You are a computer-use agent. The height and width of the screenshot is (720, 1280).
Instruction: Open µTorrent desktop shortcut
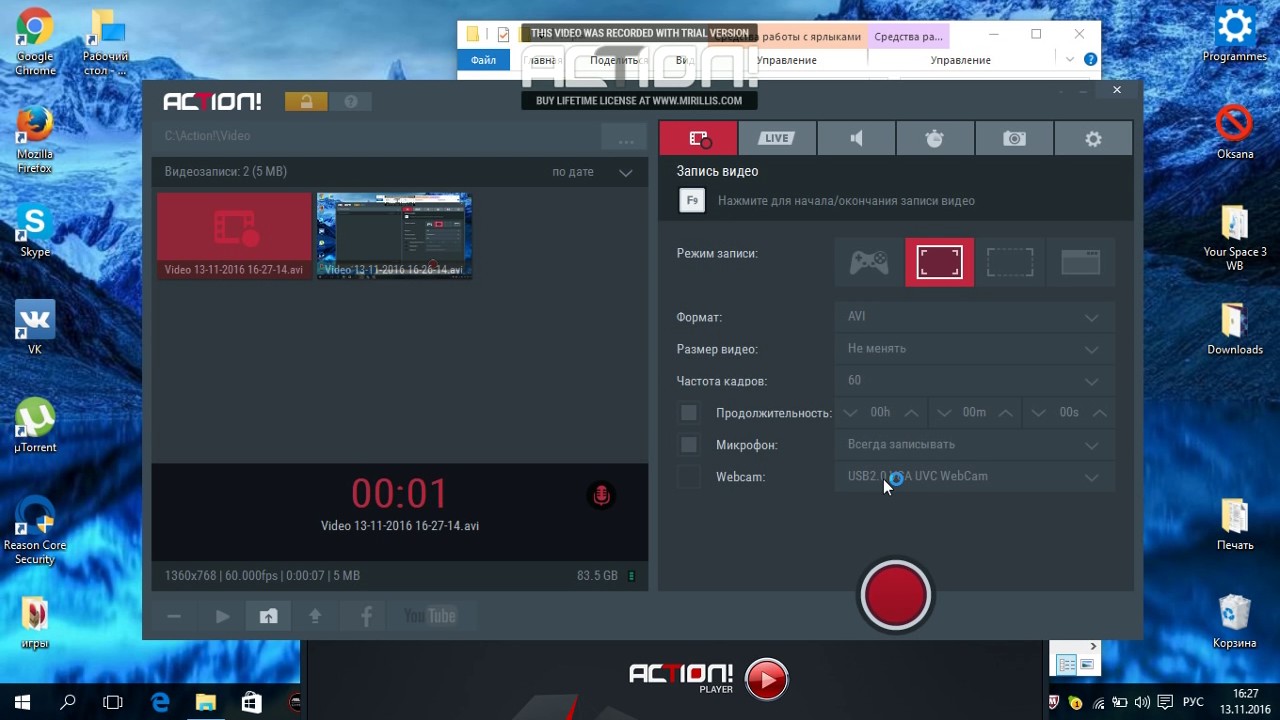35,426
